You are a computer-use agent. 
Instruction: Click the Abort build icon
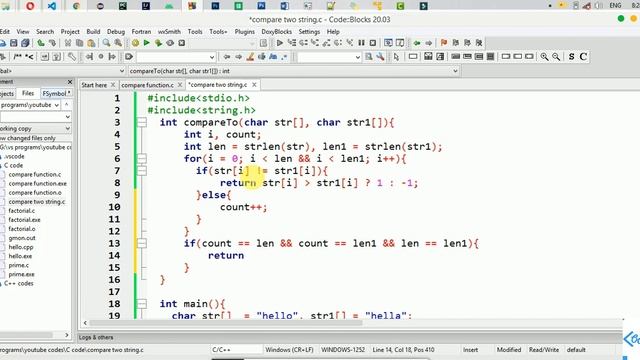tap(182, 43)
